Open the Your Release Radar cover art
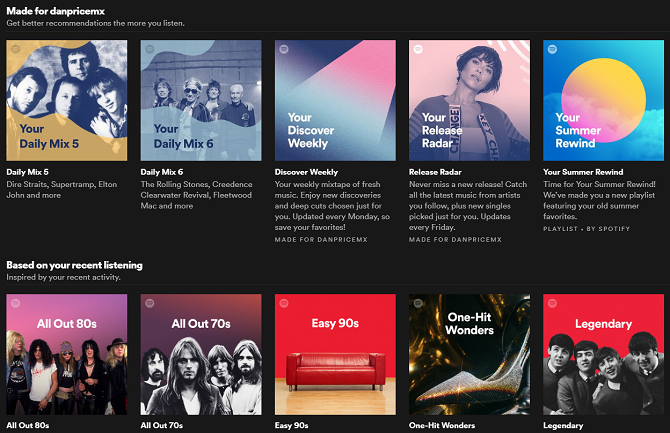The width and height of the screenshot is (670, 433). point(469,100)
